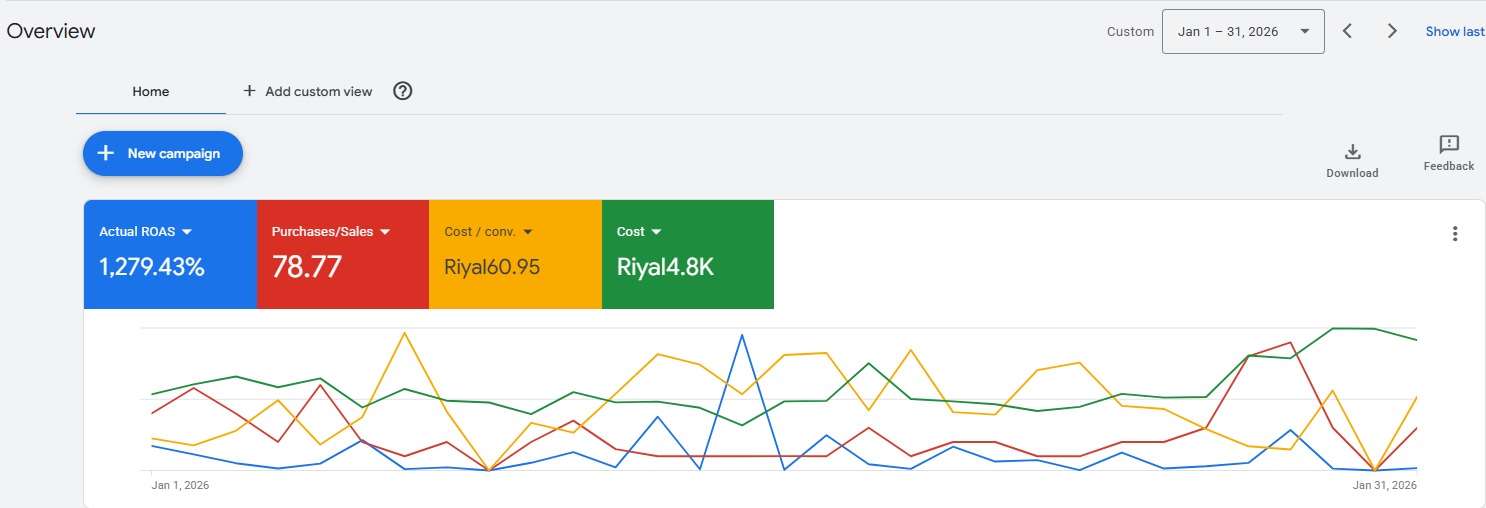Go to previous date range arrow
This screenshot has height=508, width=1486.
click(x=1347, y=31)
